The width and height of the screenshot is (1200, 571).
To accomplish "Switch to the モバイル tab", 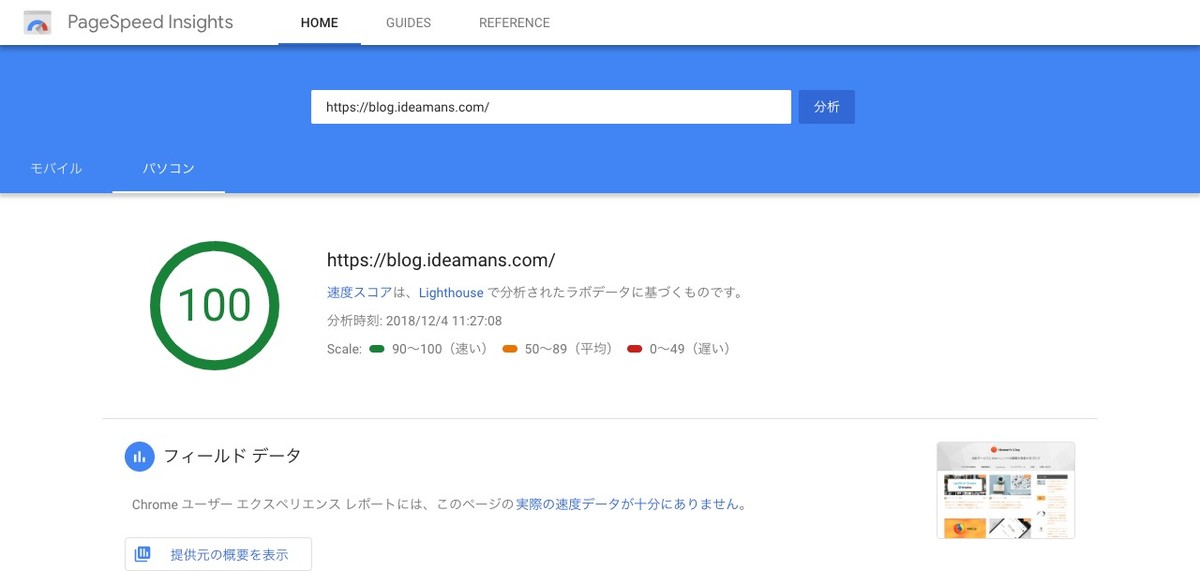I will [56, 168].
